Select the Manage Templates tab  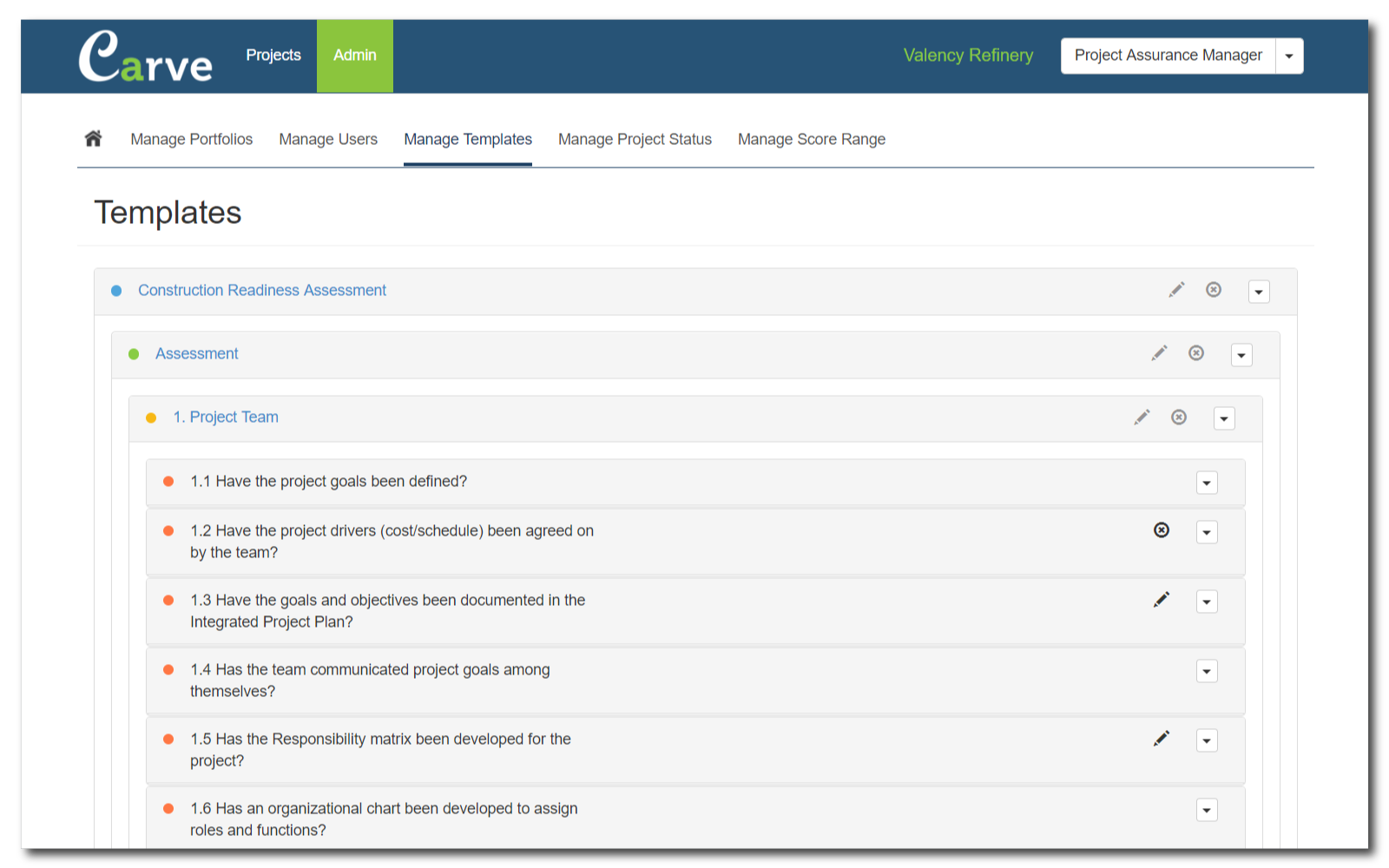[x=468, y=139]
